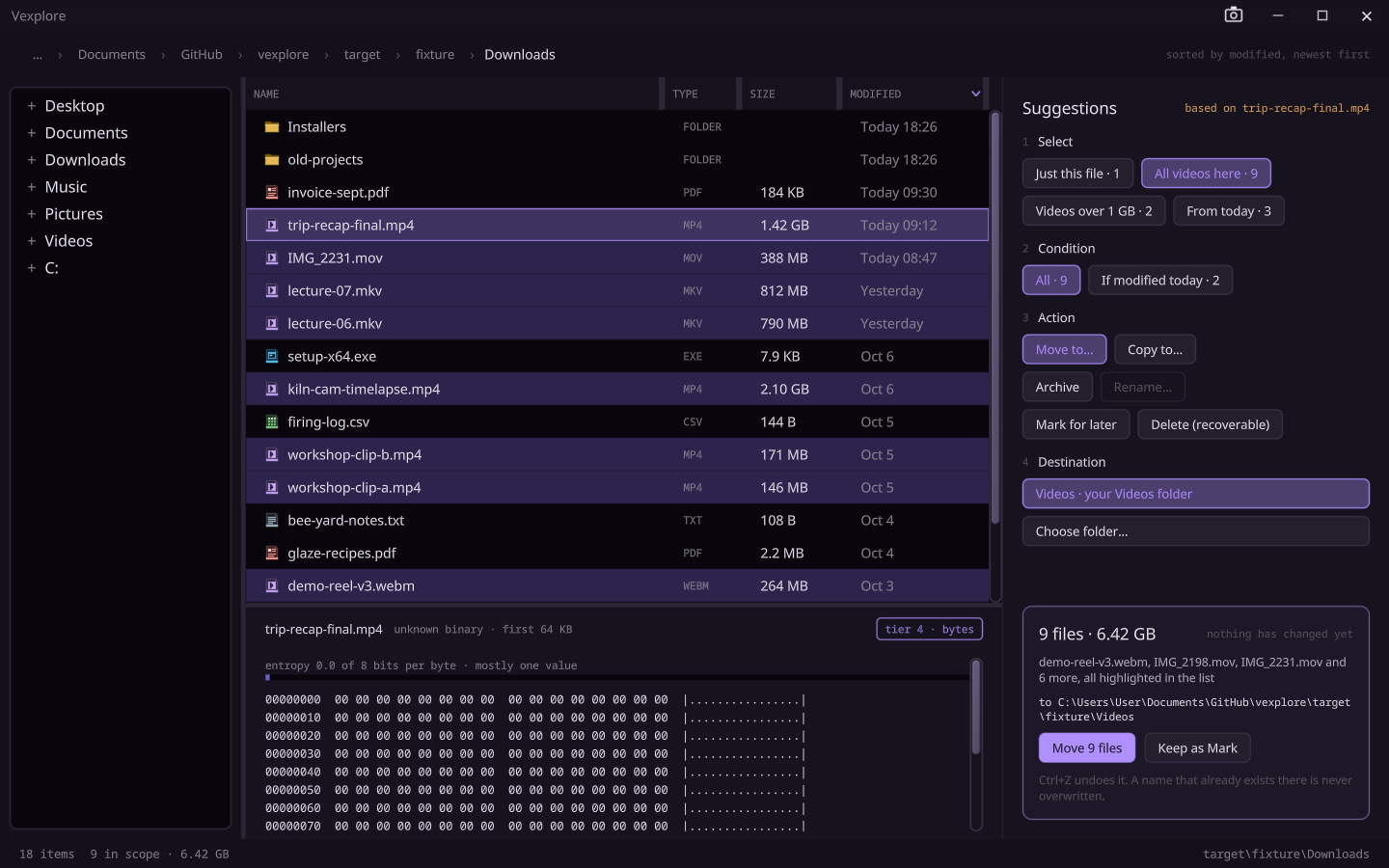Expand the Desktop tree node
The height and width of the screenshot is (868, 1389).
[x=32, y=106]
